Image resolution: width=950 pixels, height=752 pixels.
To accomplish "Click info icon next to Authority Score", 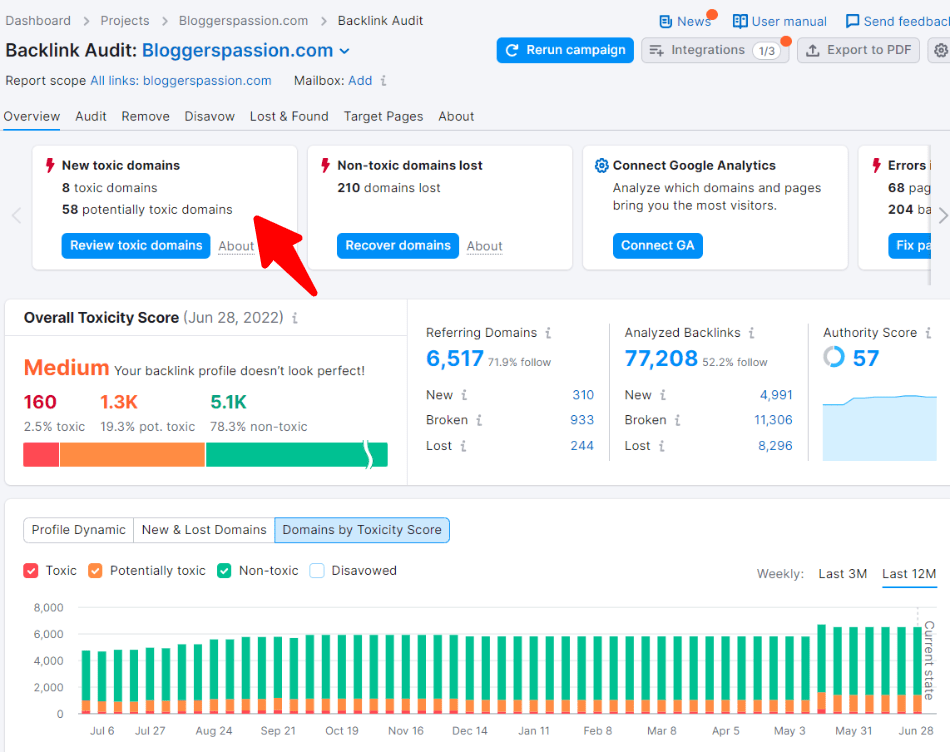I will coord(929,333).
